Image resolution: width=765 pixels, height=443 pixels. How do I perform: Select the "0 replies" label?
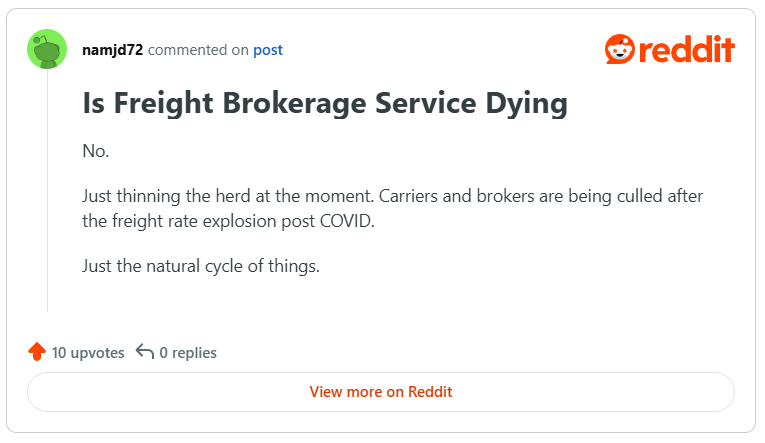tap(188, 352)
